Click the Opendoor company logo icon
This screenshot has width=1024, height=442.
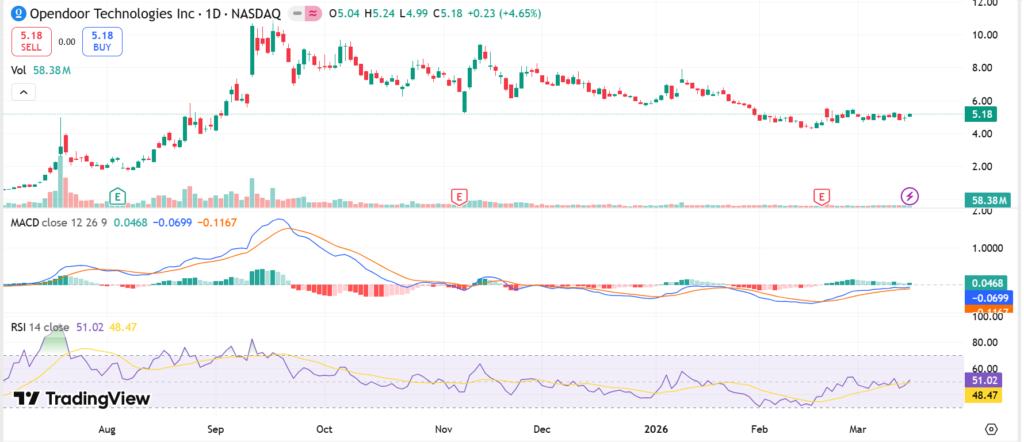(x=17, y=14)
